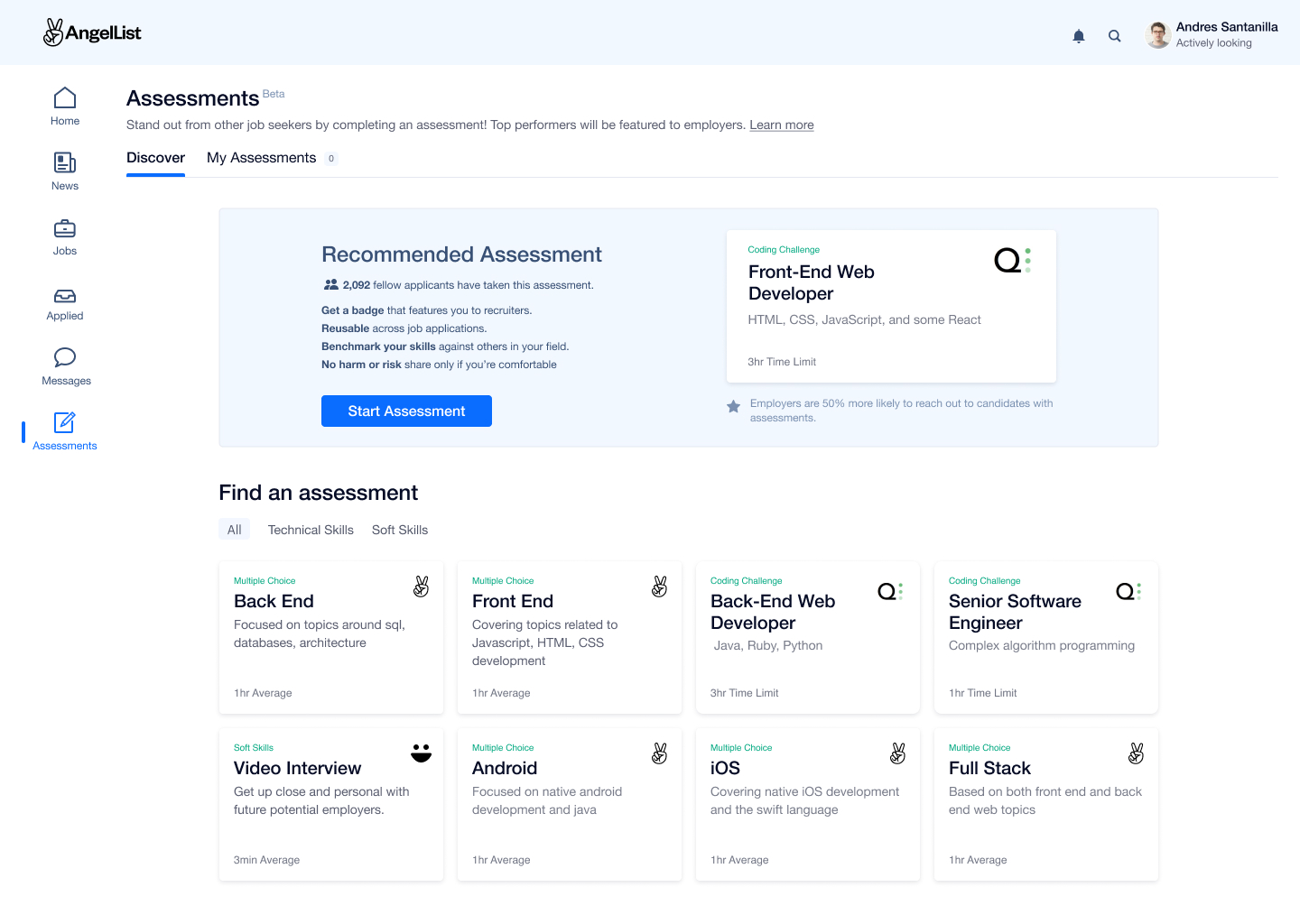Image resolution: width=1300 pixels, height=924 pixels.
Task: Open the Jobs briefcase icon
Action: click(x=65, y=236)
